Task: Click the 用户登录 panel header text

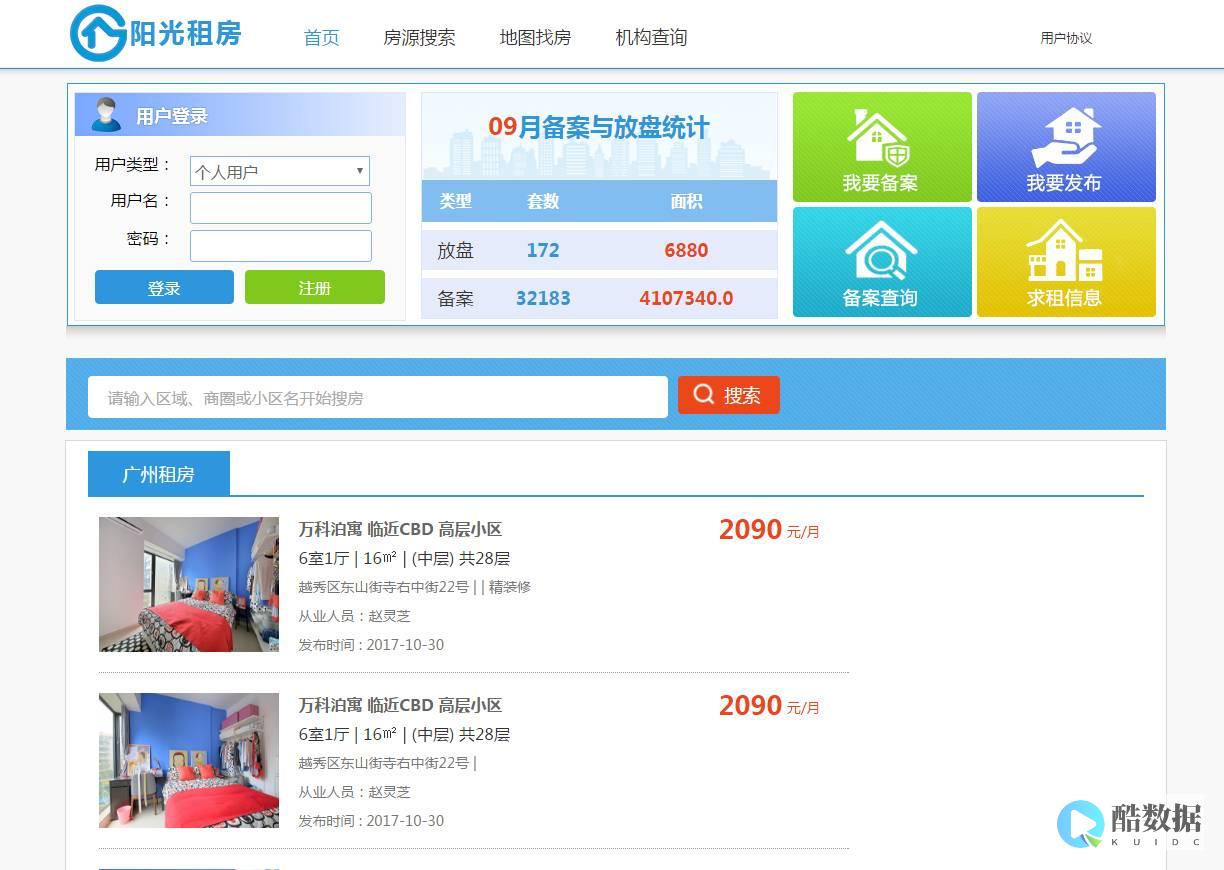Action: pyautogui.click(x=172, y=116)
